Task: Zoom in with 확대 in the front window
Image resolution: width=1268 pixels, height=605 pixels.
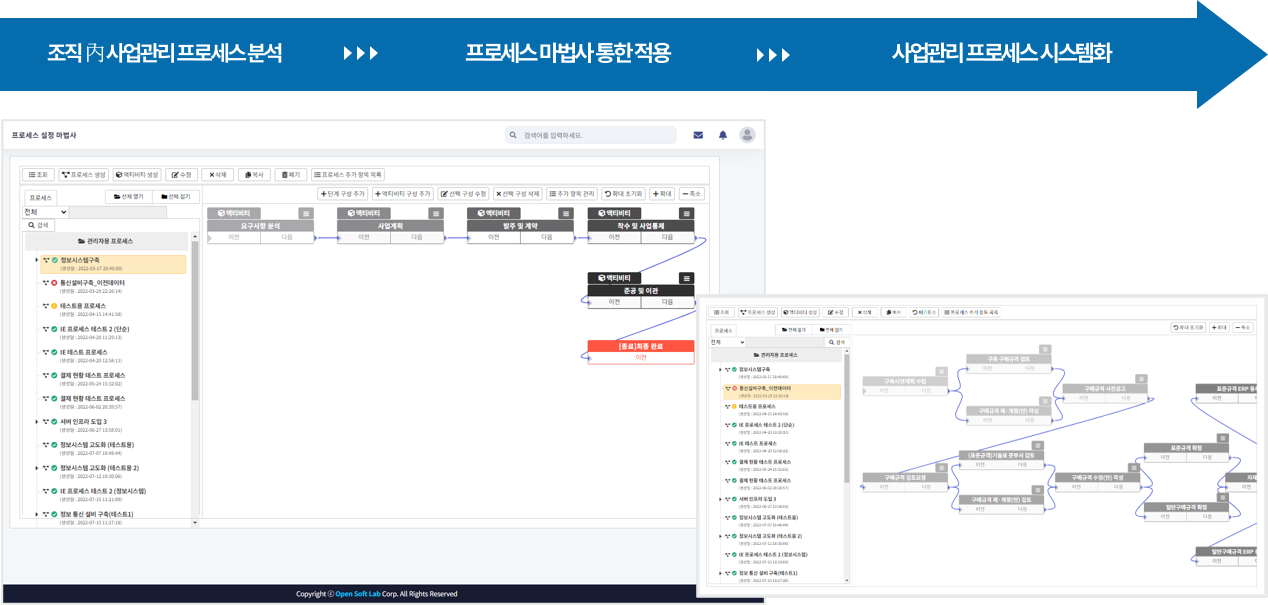Action: pos(1219,327)
